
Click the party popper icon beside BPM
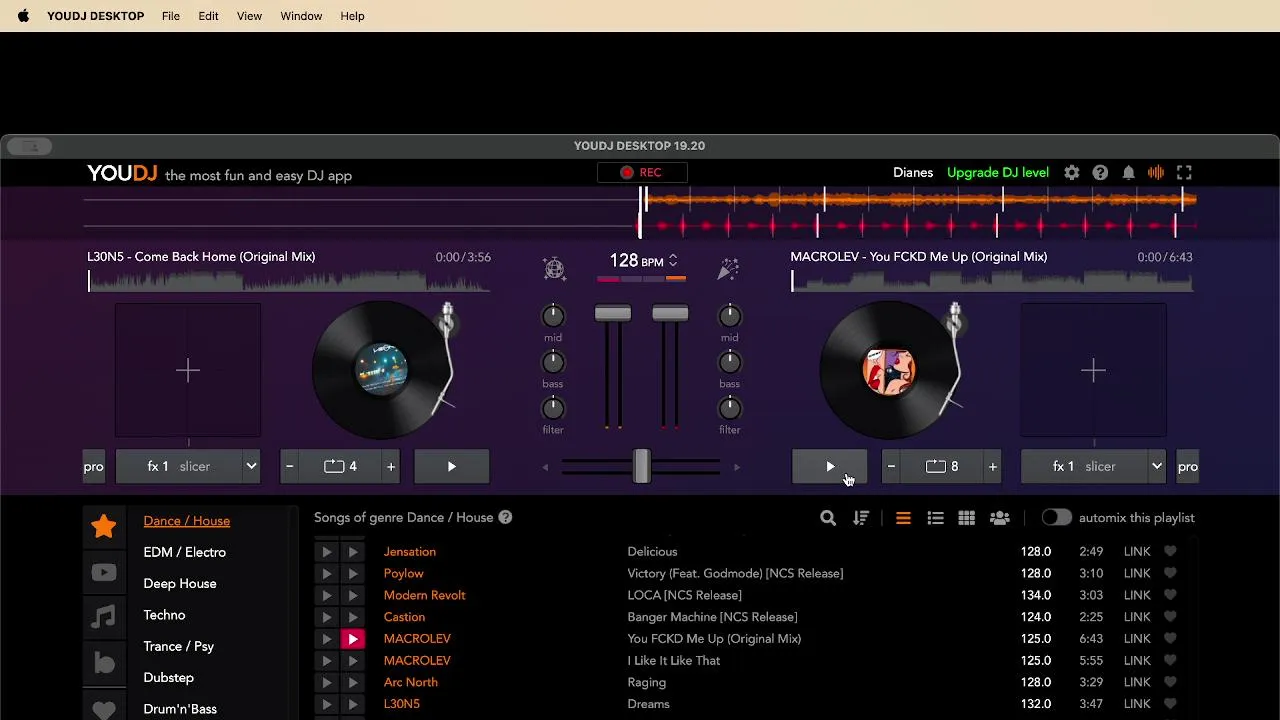click(x=728, y=268)
